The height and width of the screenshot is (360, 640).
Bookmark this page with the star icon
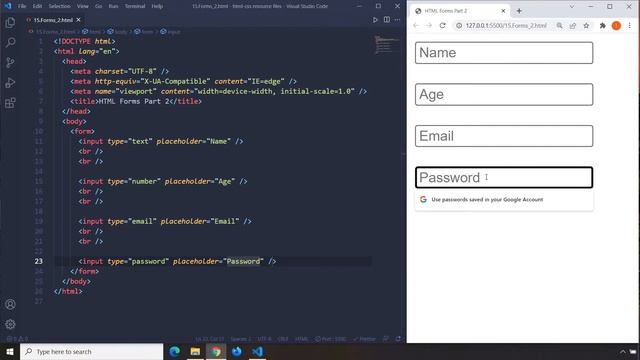click(x=586, y=25)
